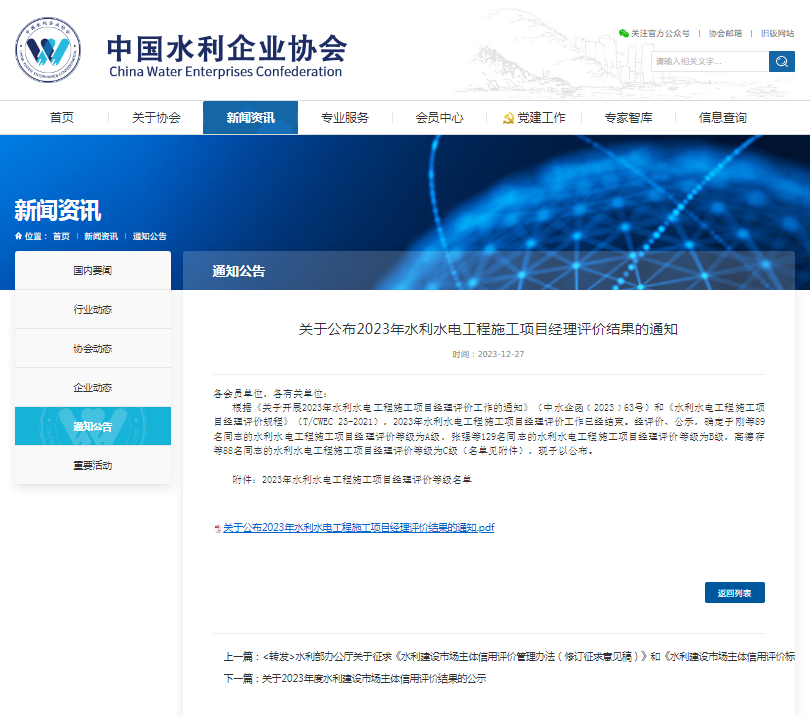
Task: Select 企业动态 in the sidebar
Action: (92, 388)
